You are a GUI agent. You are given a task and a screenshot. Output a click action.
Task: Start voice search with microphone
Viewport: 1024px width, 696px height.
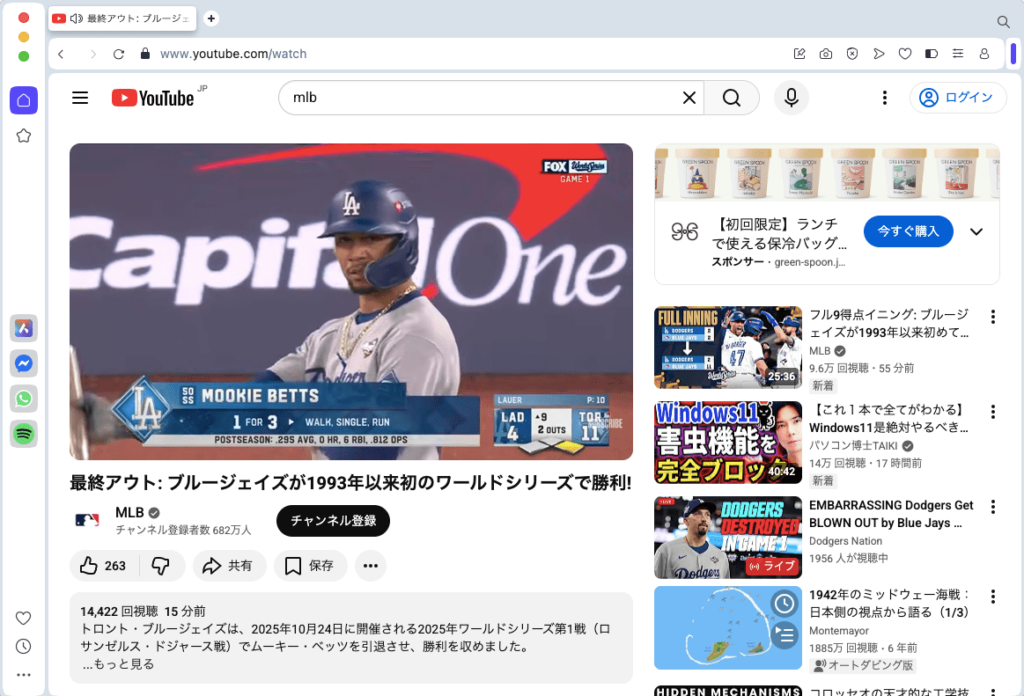point(791,98)
